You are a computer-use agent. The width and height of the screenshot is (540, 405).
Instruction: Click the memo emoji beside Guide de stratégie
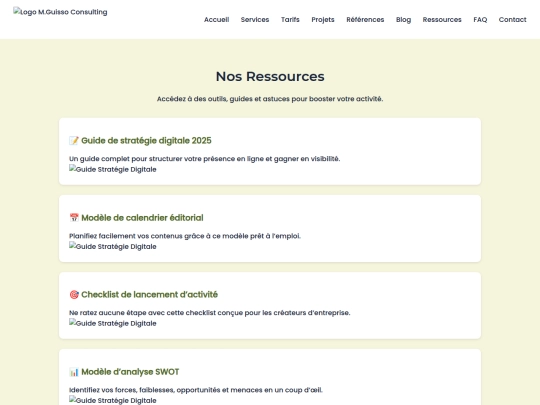74,141
